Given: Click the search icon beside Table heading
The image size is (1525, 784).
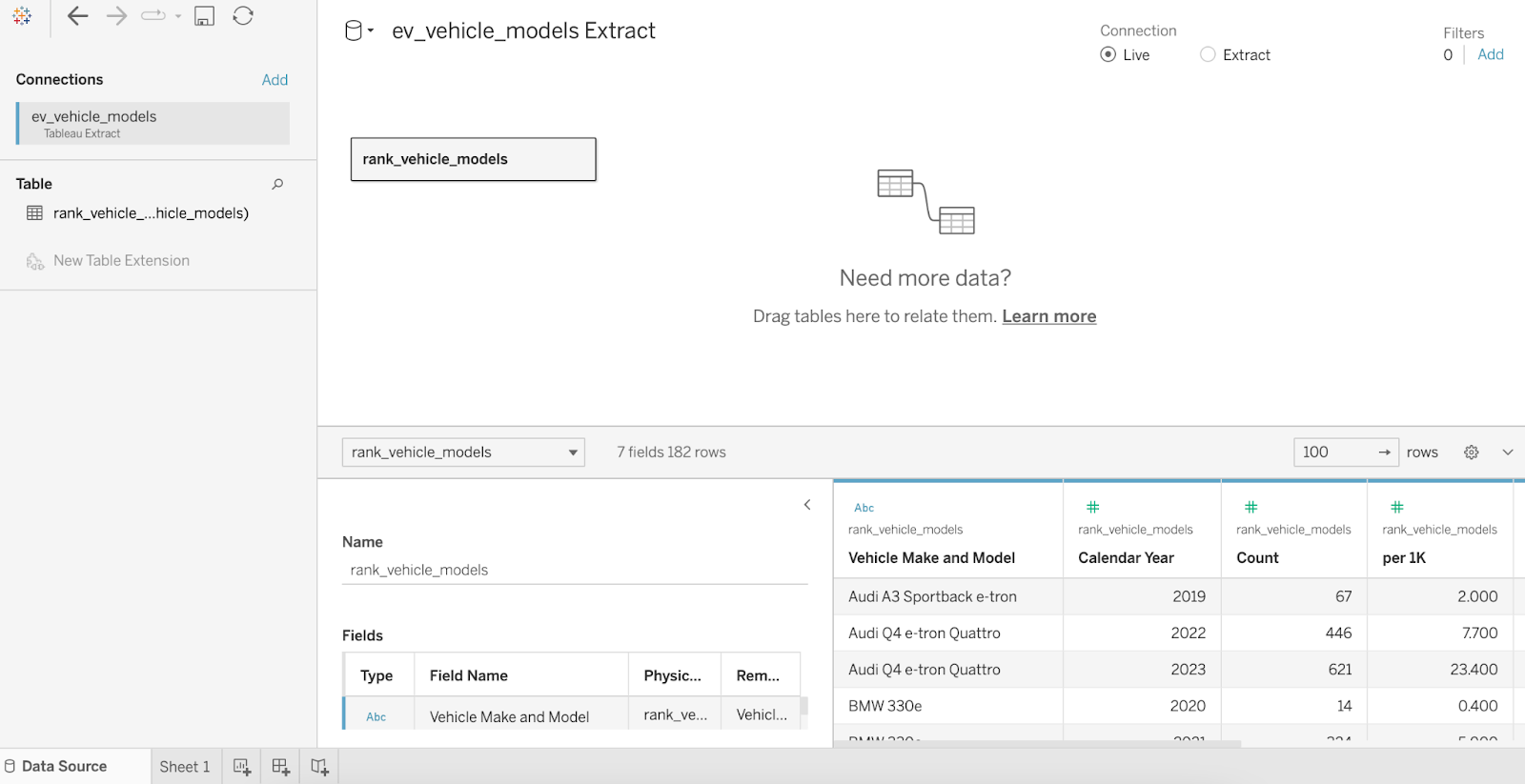Looking at the screenshot, I should click(277, 184).
